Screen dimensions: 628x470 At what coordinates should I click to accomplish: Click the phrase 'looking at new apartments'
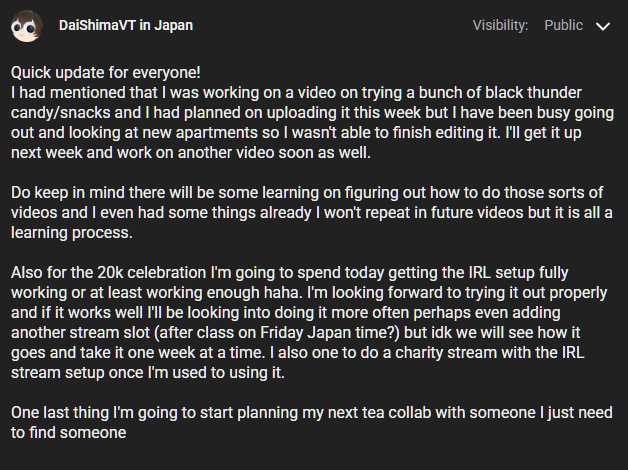pyautogui.click(x=175, y=130)
